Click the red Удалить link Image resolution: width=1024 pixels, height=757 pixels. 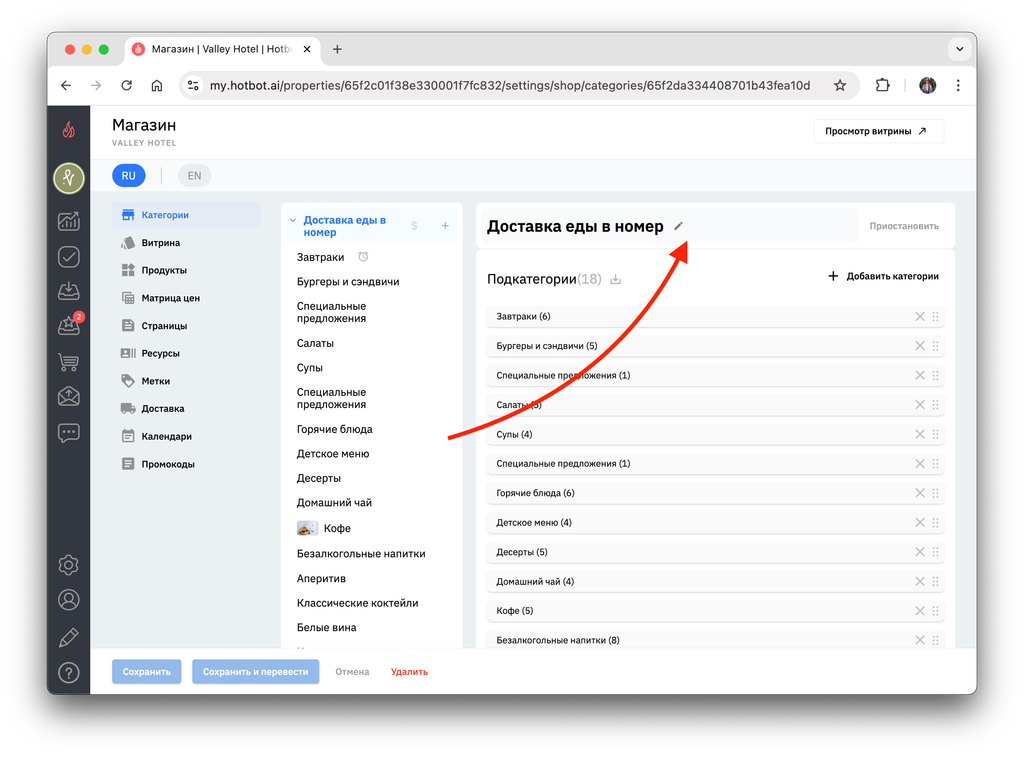[409, 672]
